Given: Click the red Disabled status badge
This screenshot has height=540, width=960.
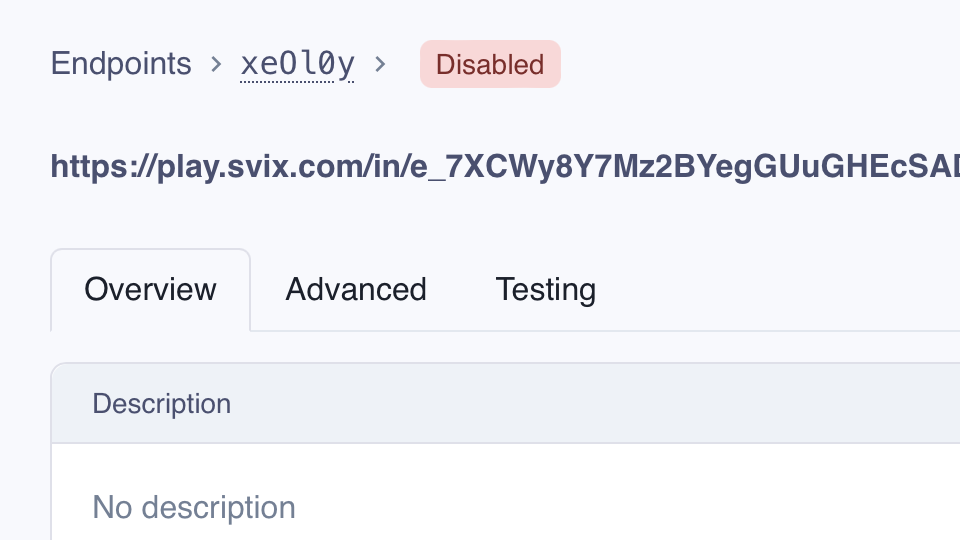Looking at the screenshot, I should [490, 64].
